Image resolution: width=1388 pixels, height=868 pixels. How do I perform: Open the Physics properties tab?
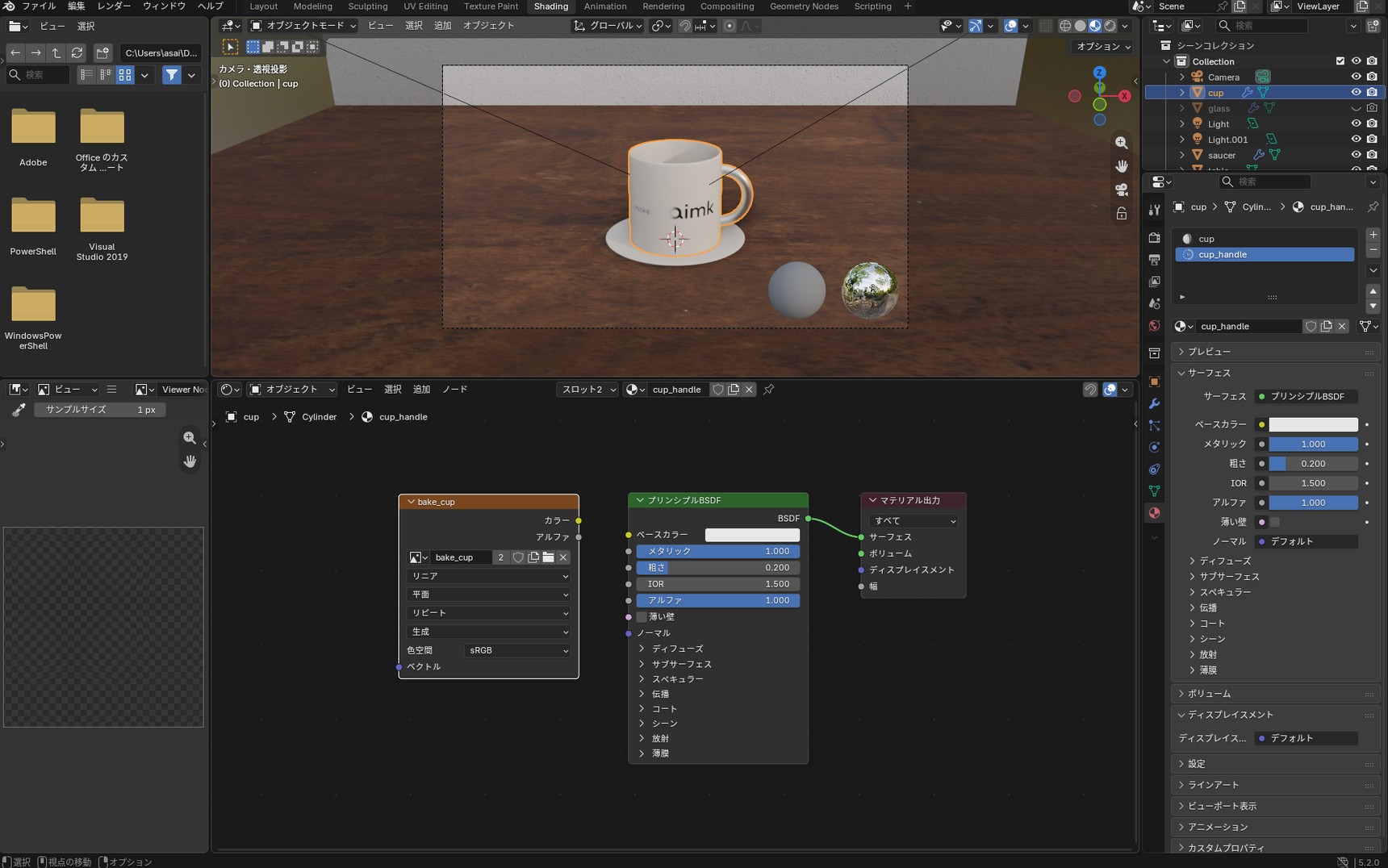pyautogui.click(x=1155, y=447)
